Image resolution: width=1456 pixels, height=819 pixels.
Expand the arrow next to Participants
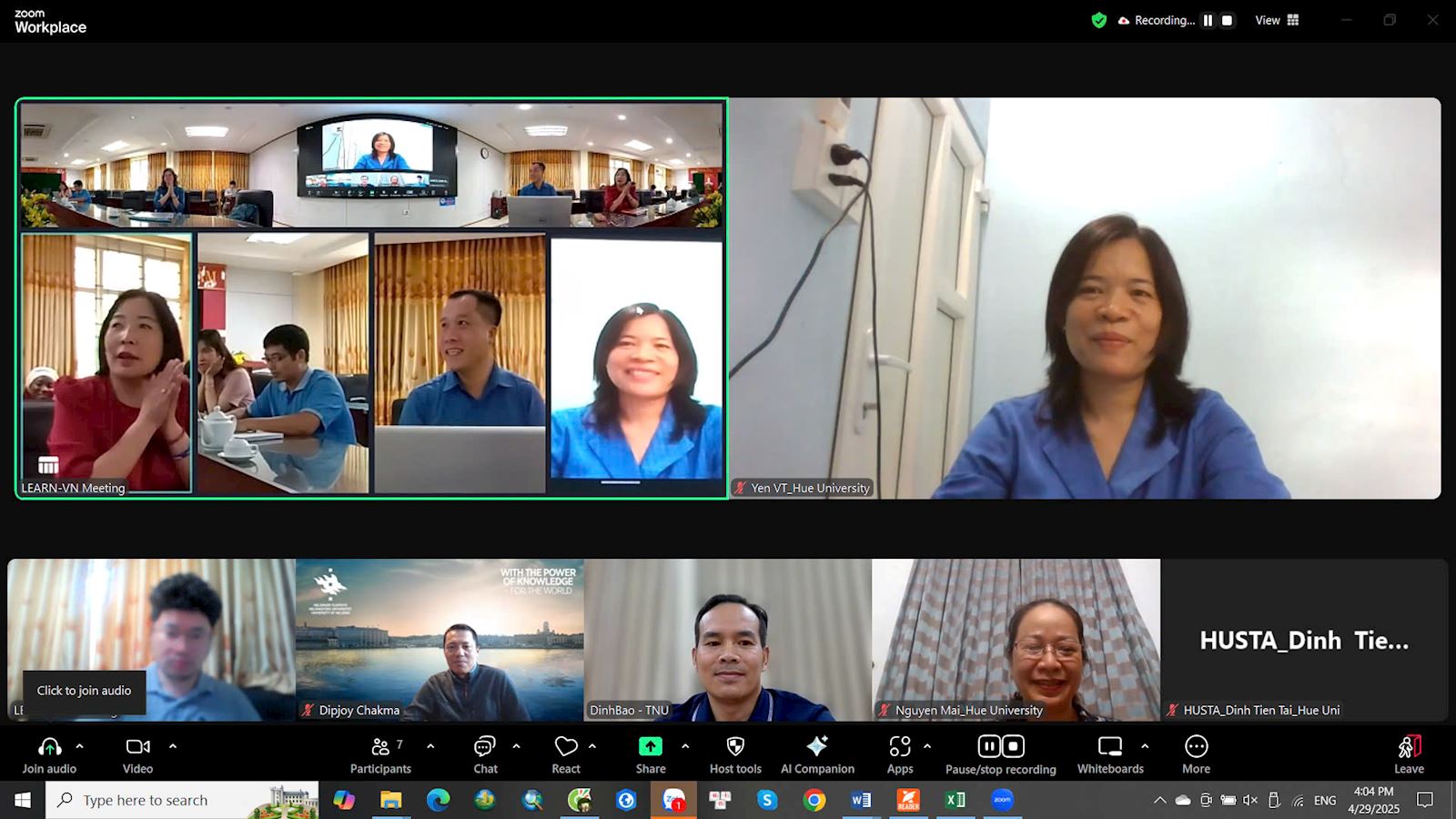coord(430,746)
